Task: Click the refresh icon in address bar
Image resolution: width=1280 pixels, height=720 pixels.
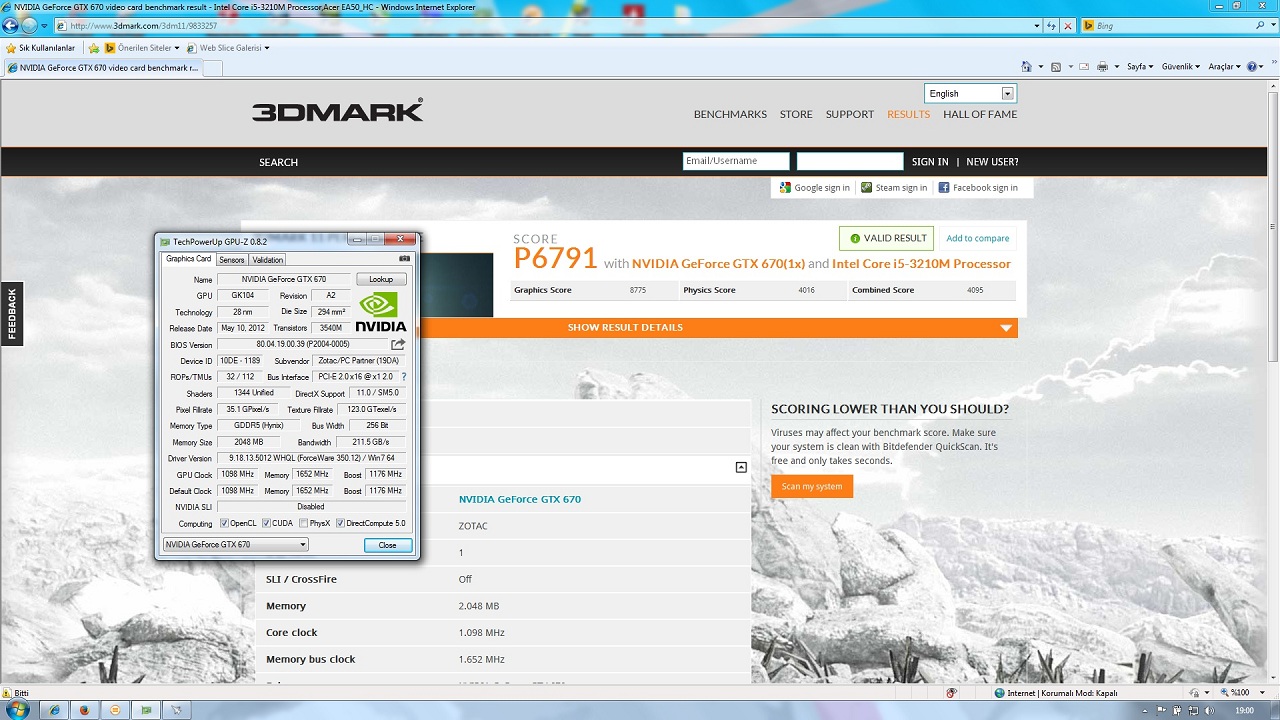Action: point(1052,26)
